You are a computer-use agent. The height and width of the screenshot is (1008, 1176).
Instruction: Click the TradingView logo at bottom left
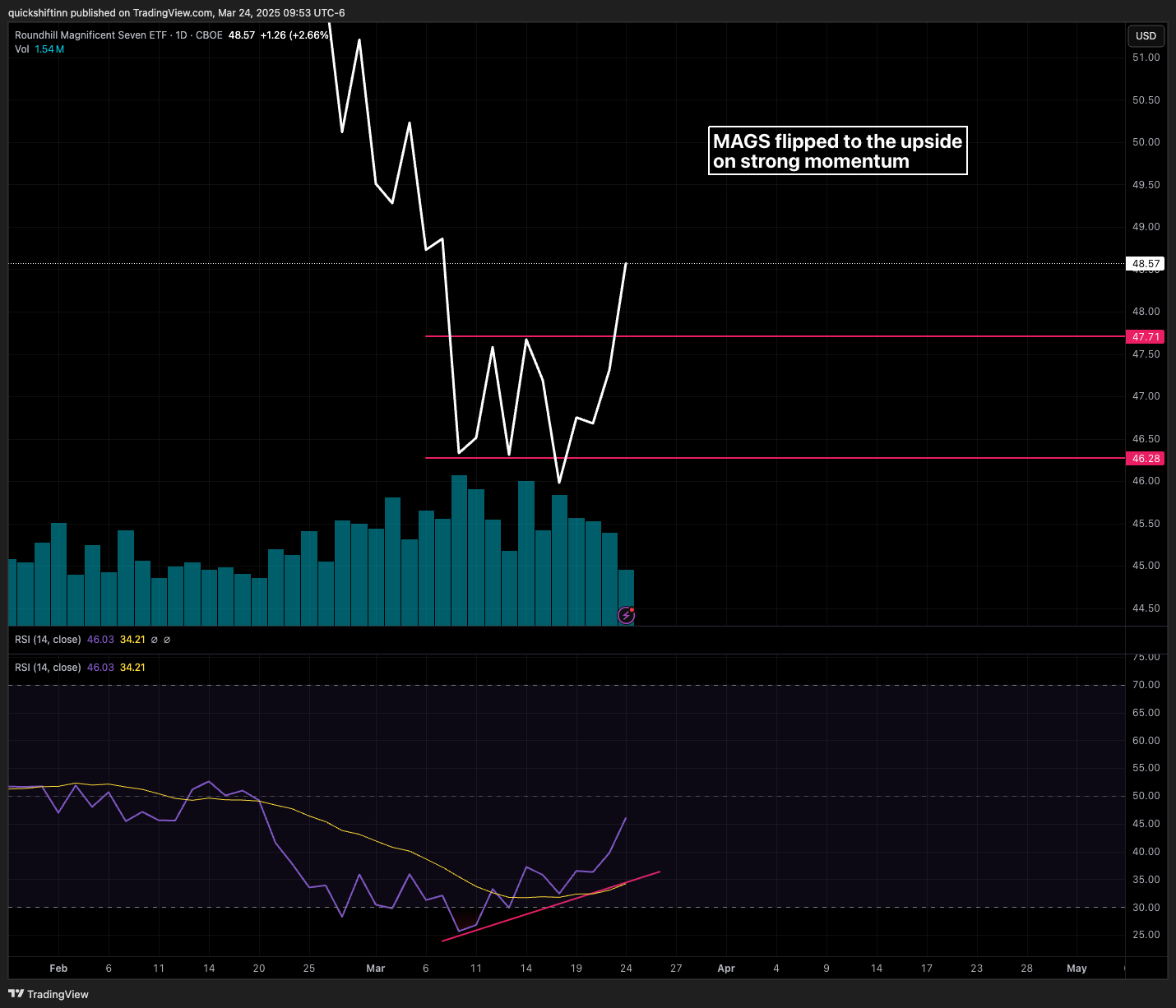(49, 994)
